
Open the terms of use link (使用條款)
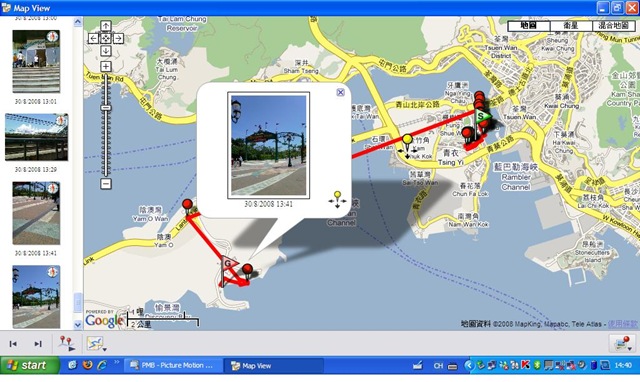point(622,324)
